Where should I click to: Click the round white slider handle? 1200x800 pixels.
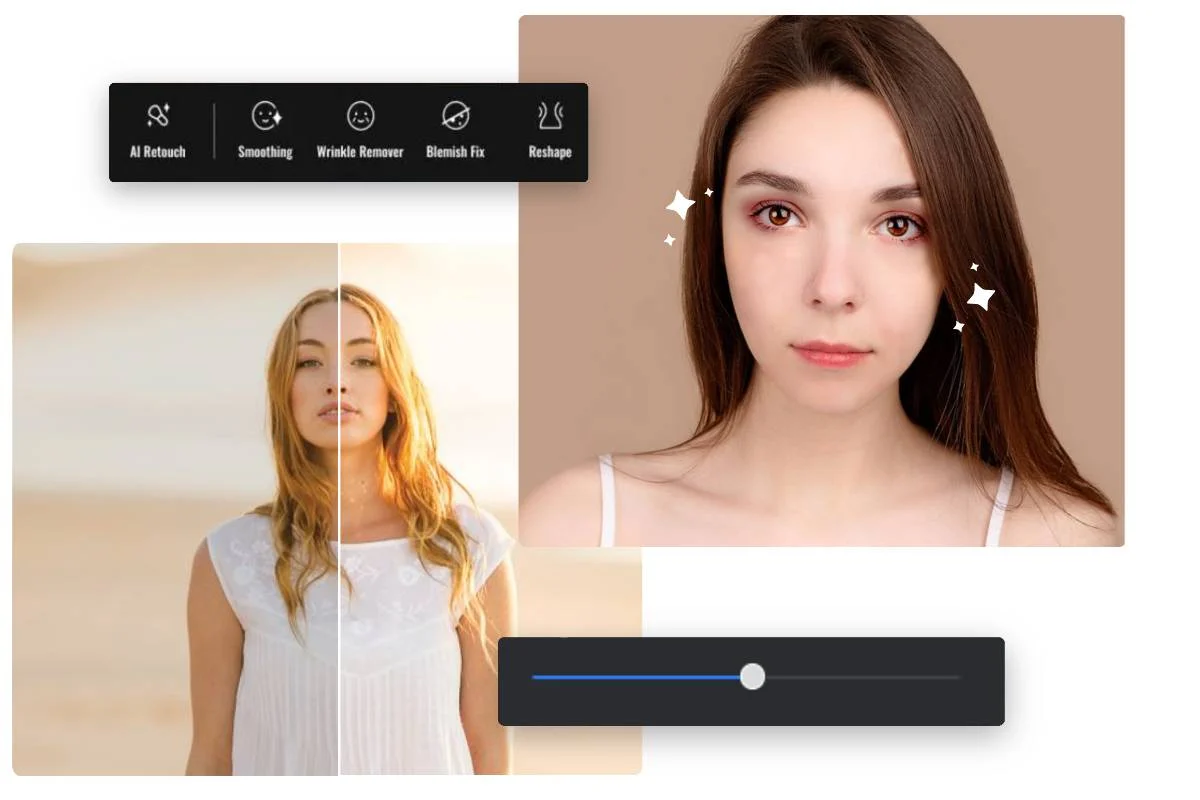point(753,677)
